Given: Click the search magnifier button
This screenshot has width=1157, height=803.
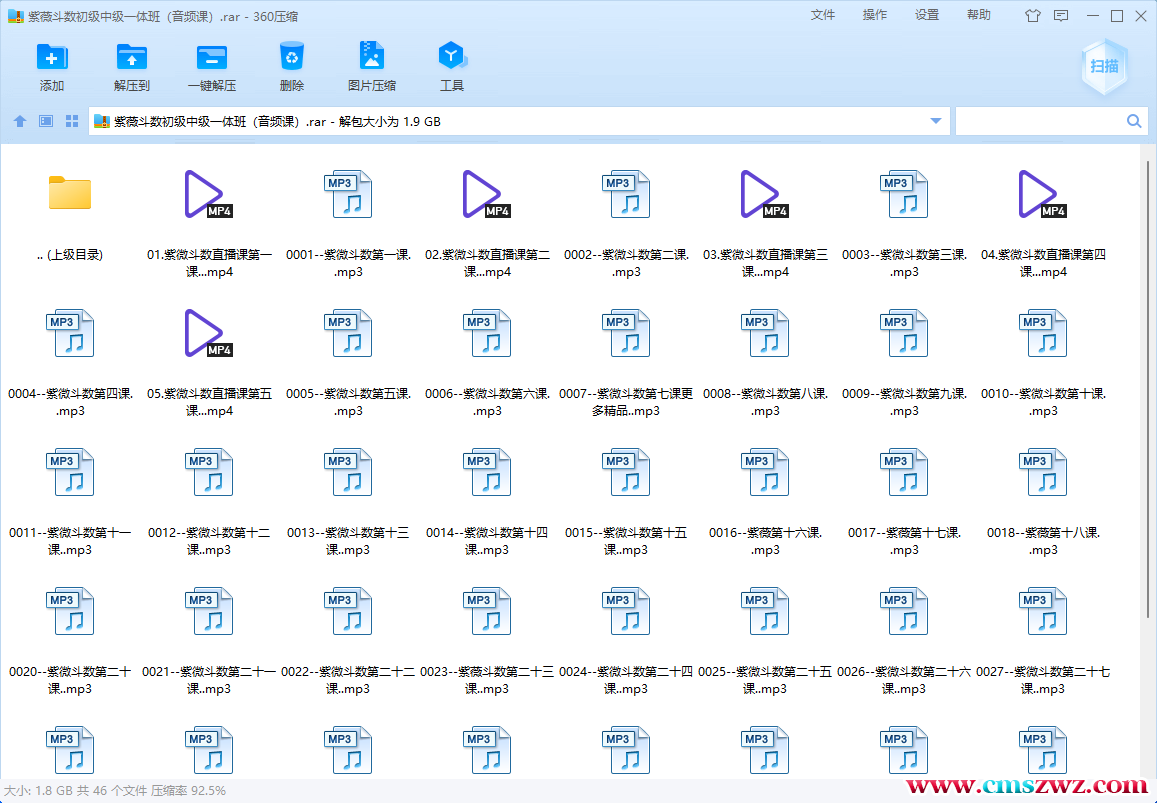Looking at the screenshot, I should pyautogui.click(x=1134, y=121).
